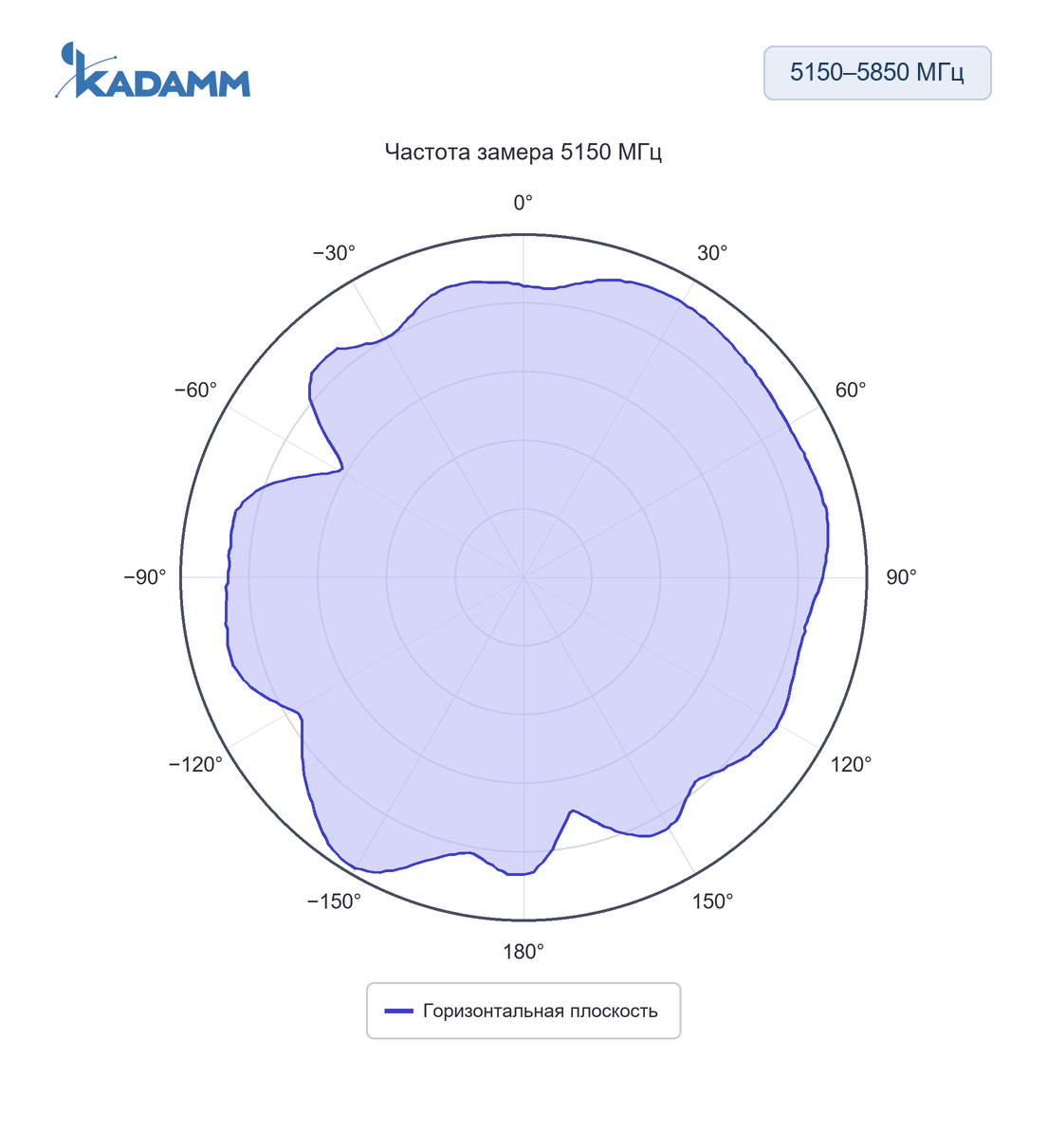Click the 150° angle label
The width and height of the screenshot is (1047, 1148).
coord(712,902)
